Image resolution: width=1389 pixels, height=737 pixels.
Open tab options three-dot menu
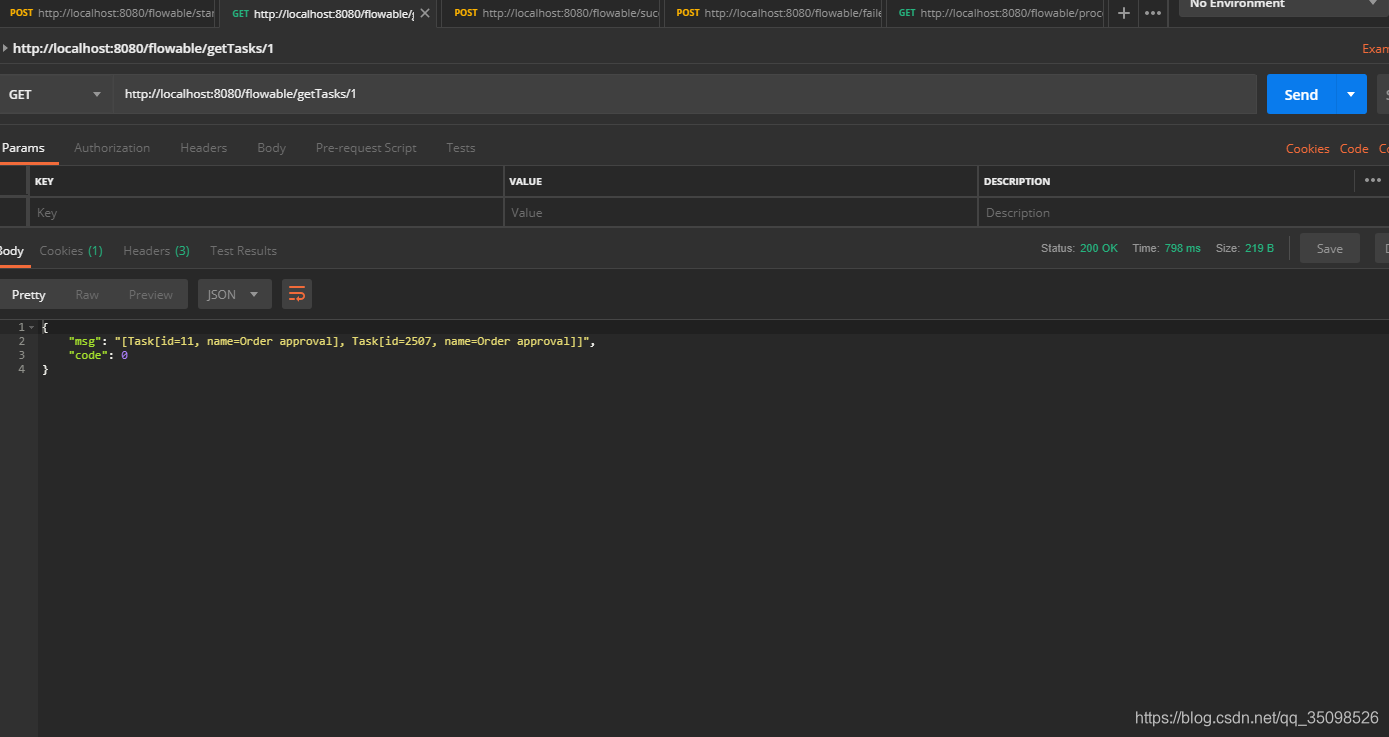coord(1152,13)
